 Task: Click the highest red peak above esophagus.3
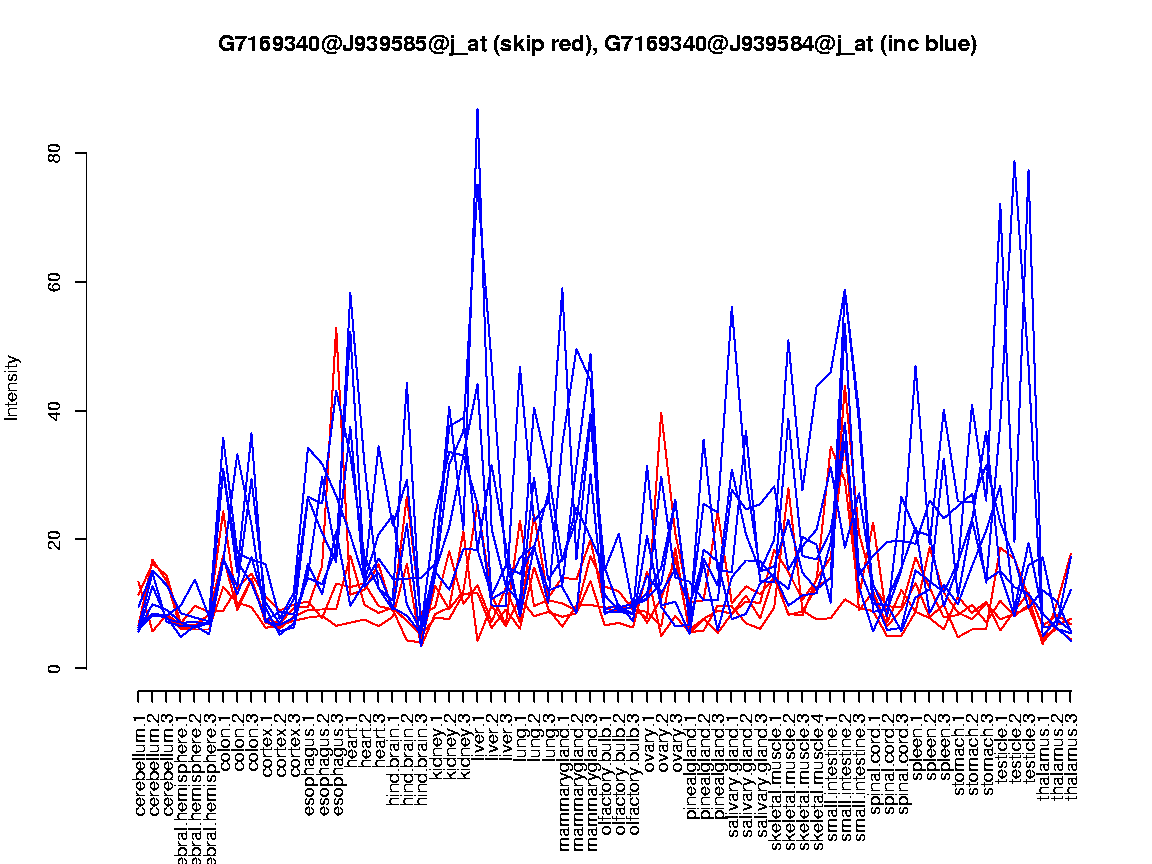336,327
